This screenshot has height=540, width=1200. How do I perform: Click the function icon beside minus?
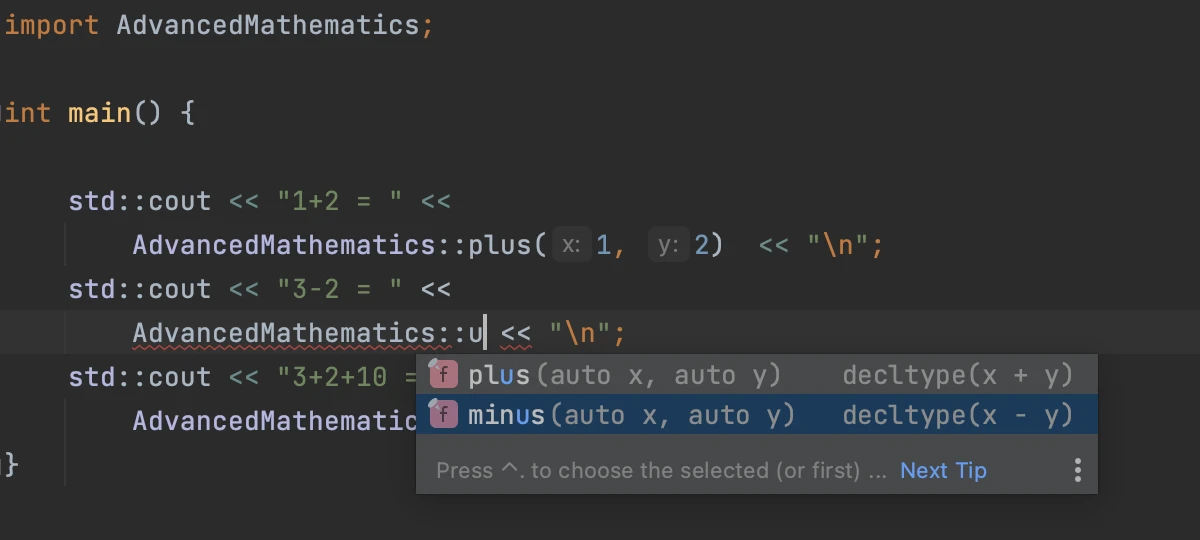pyautogui.click(x=443, y=415)
